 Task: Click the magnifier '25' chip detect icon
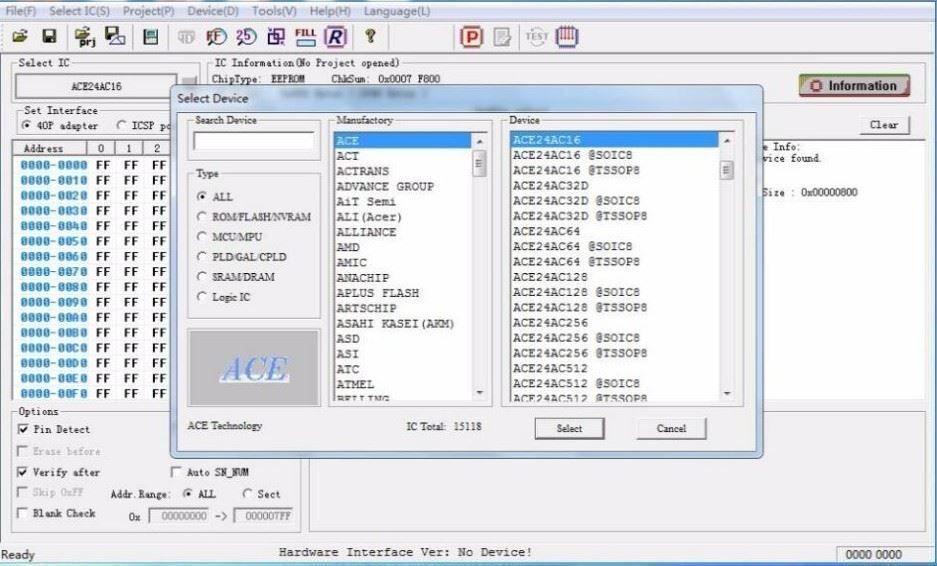[246, 37]
